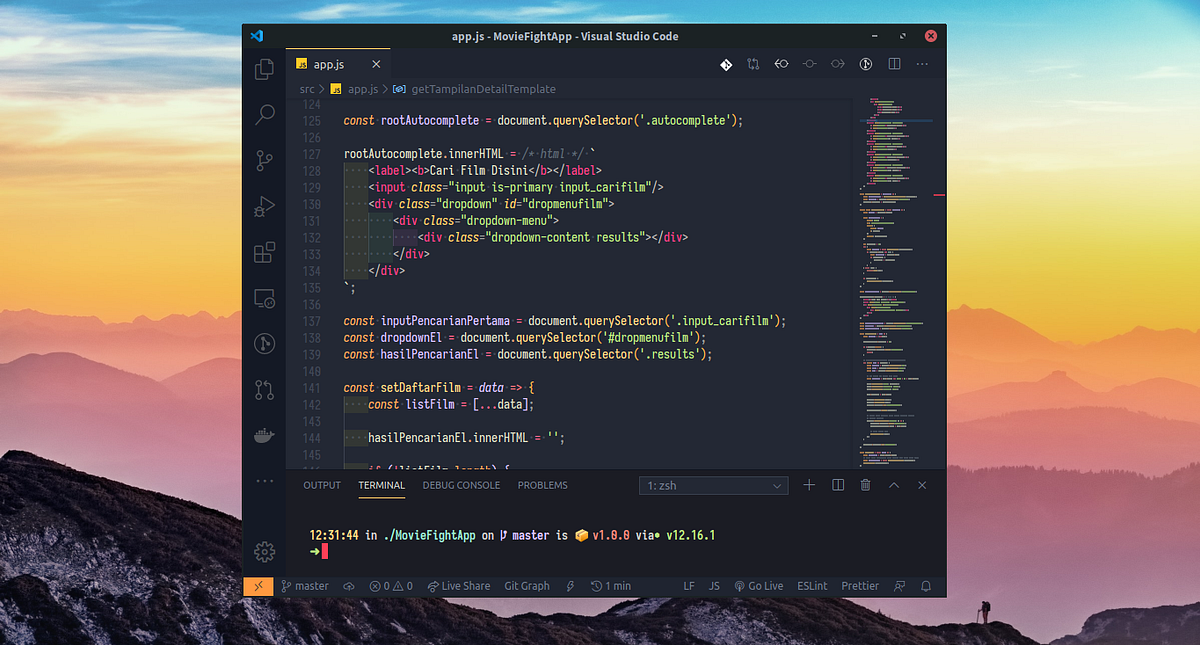Toggle the Split Editor layout button
This screenshot has height=645, width=1200.
[893, 63]
